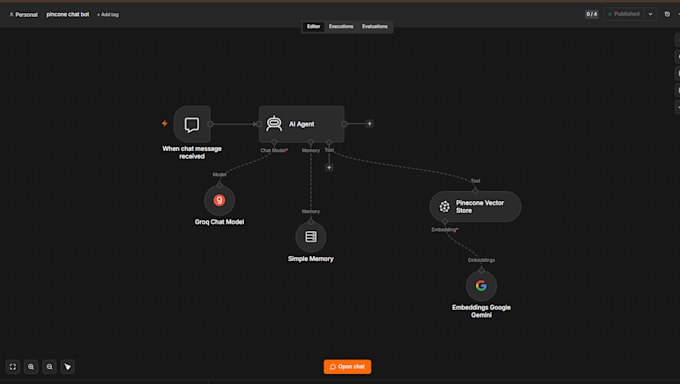
Task: Select the Groq Chat Model node
Action: click(x=219, y=200)
